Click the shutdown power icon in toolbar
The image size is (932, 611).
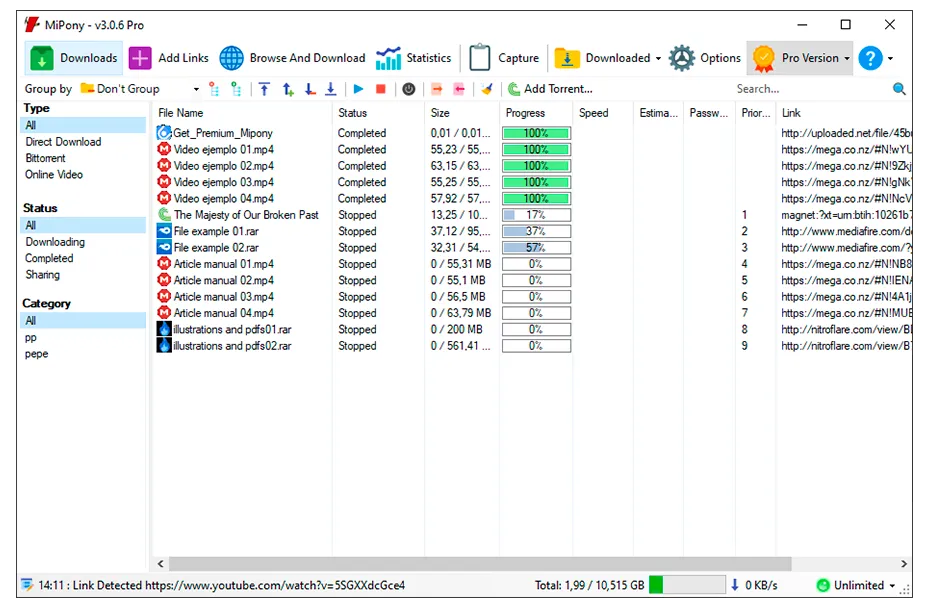pos(409,89)
